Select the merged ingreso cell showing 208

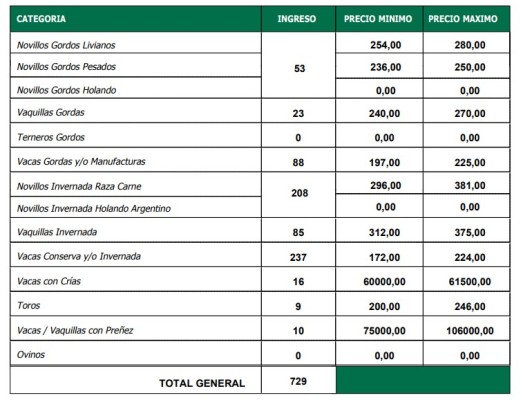(299, 195)
